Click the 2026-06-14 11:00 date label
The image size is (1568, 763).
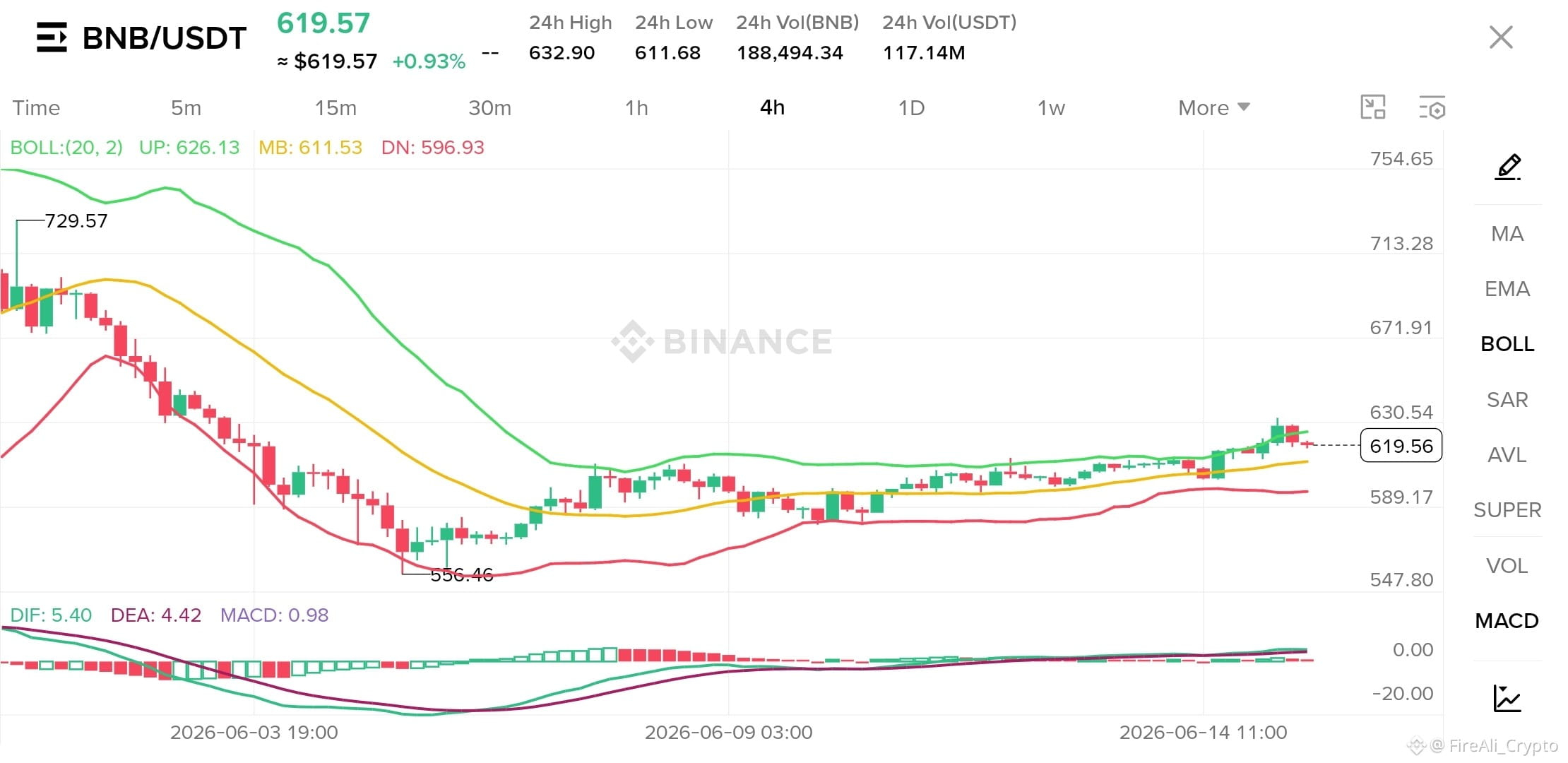(x=1204, y=733)
